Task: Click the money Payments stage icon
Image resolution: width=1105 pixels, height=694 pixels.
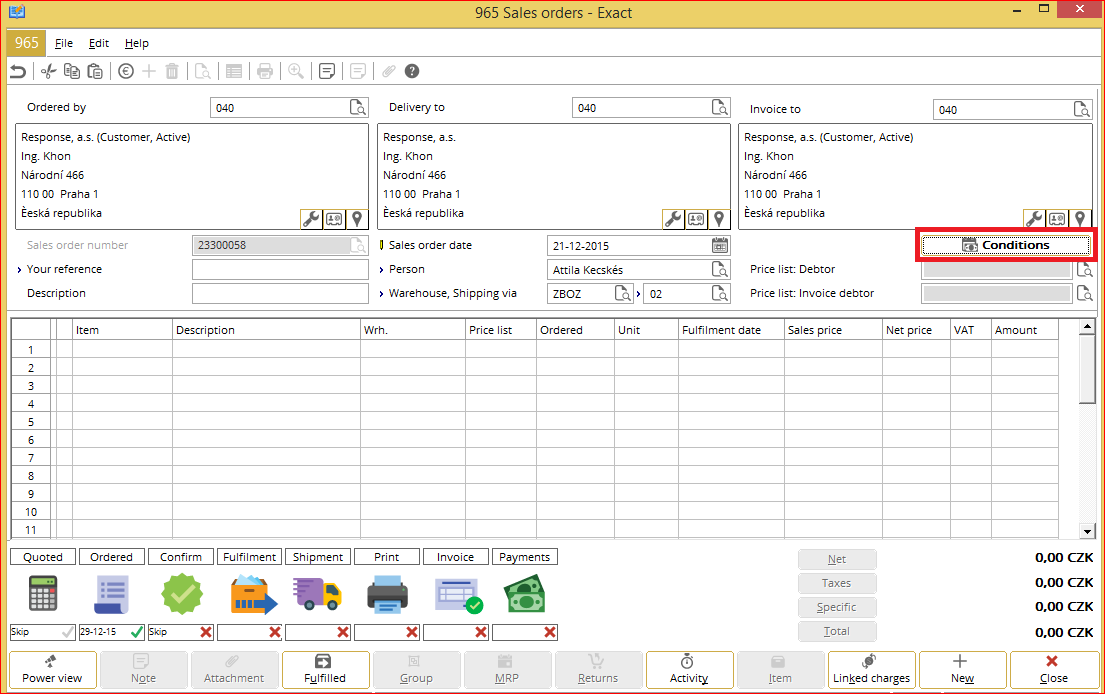Action: click(x=525, y=593)
